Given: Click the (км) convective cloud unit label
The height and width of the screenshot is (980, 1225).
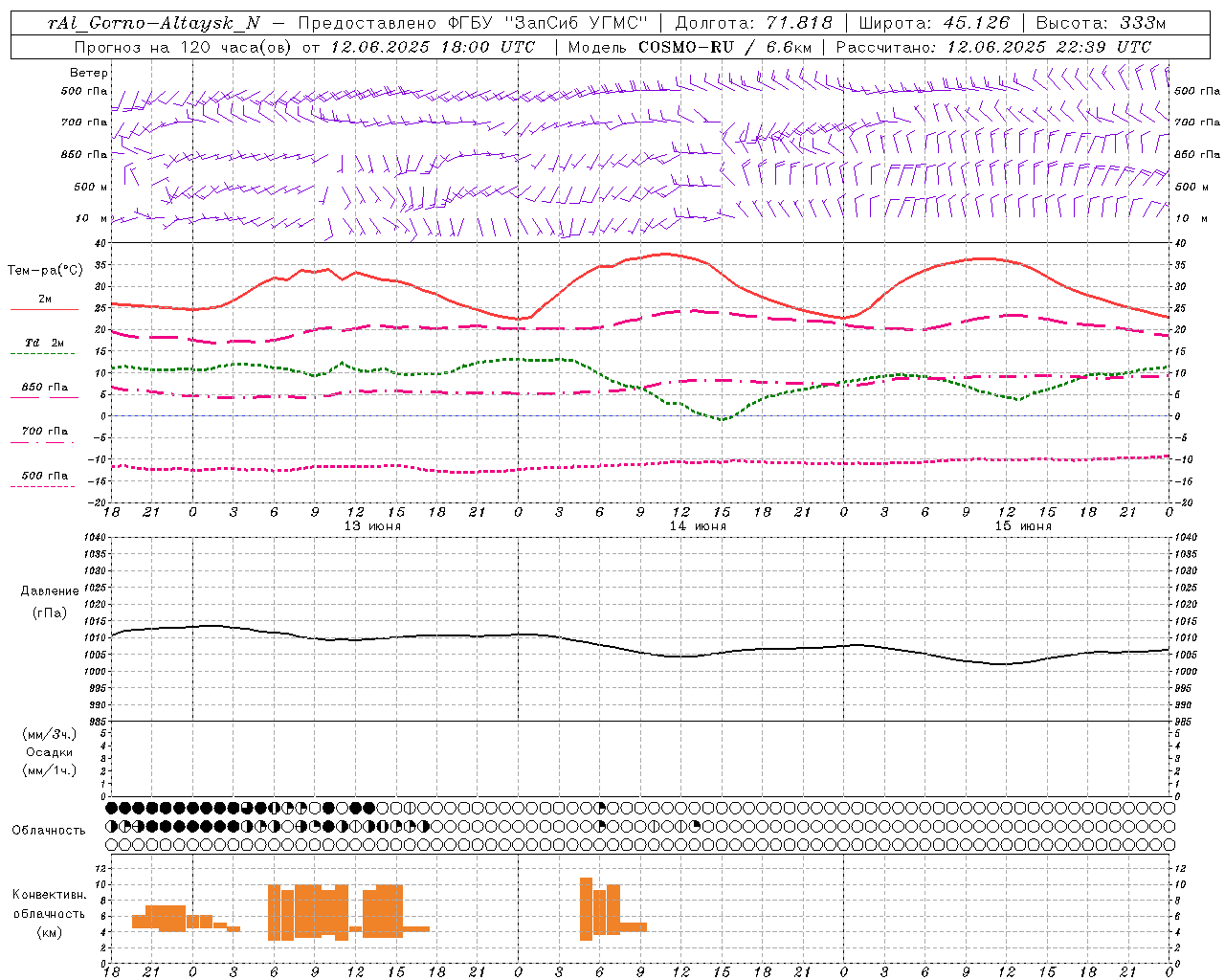Looking at the screenshot, I should click(x=50, y=932).
